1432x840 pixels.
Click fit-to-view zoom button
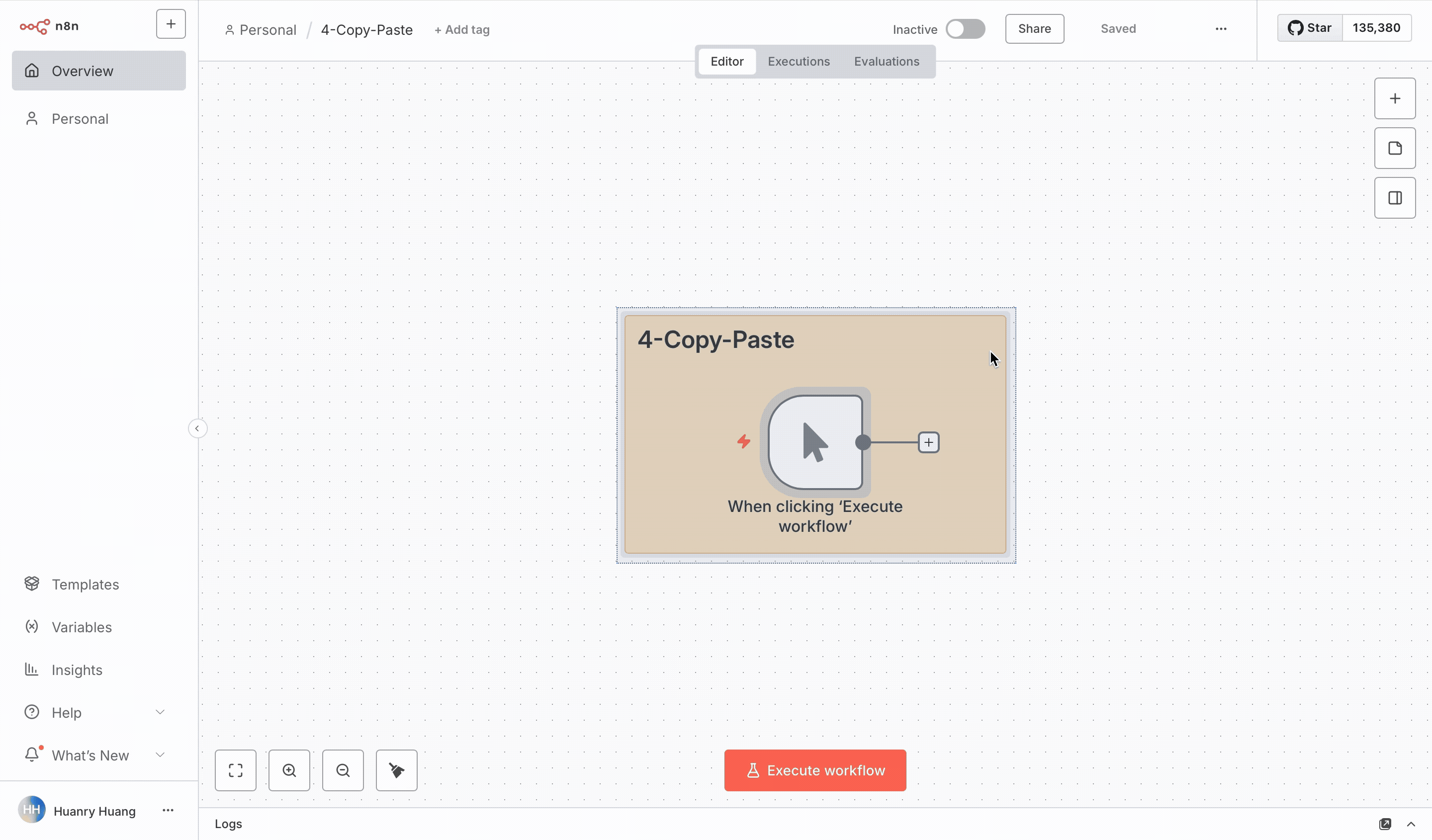click(235, 771)
